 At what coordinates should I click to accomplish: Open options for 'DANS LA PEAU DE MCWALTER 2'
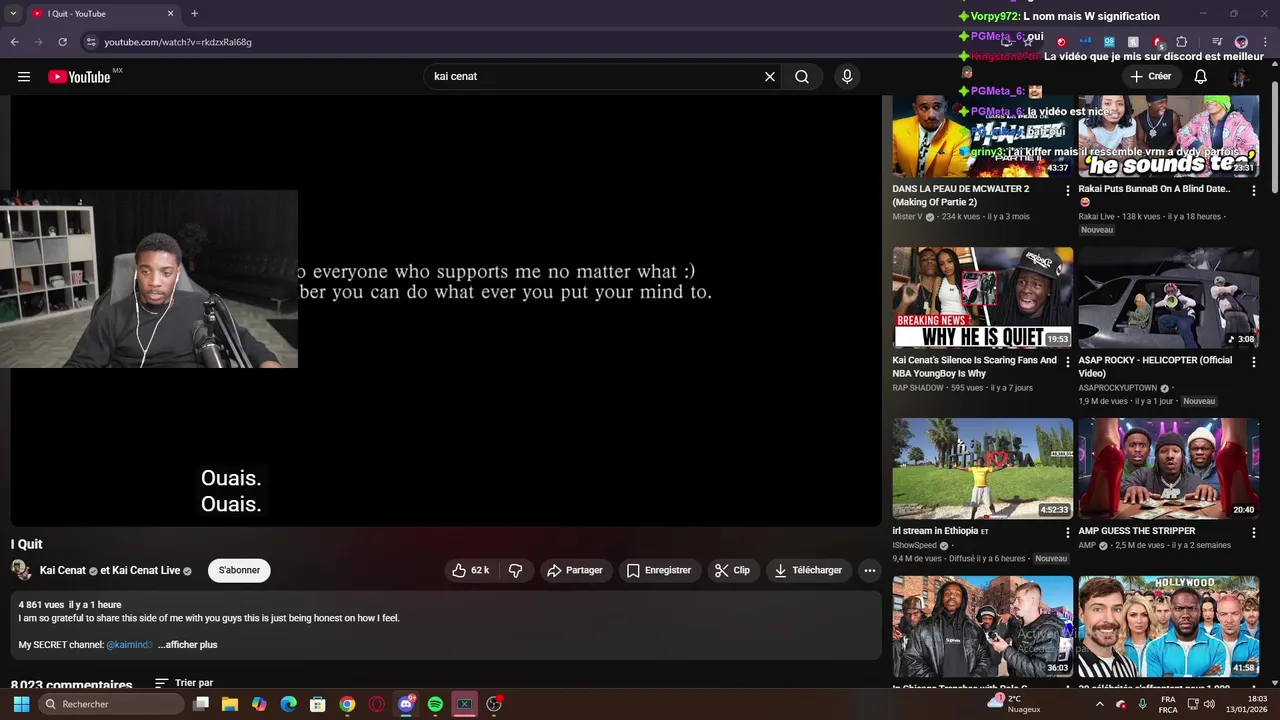[1067, 190]
